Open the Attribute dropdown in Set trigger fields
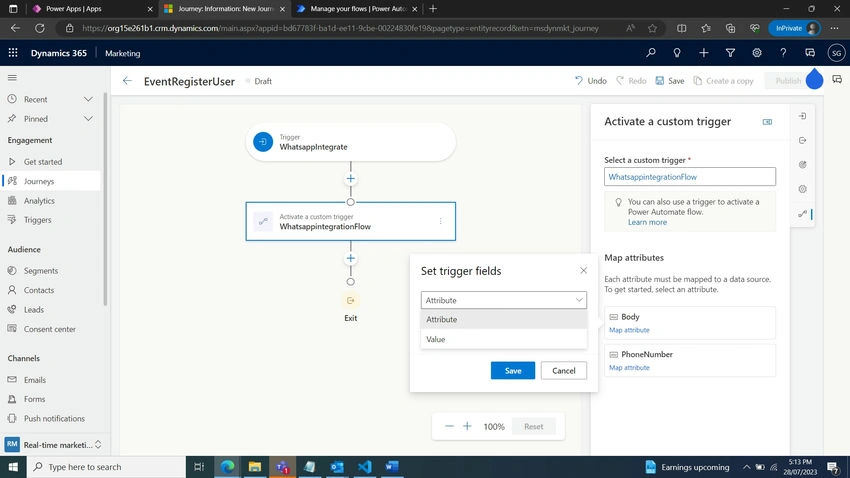The height and width of the screenshot is (478, 850). [x=504, y=300]
